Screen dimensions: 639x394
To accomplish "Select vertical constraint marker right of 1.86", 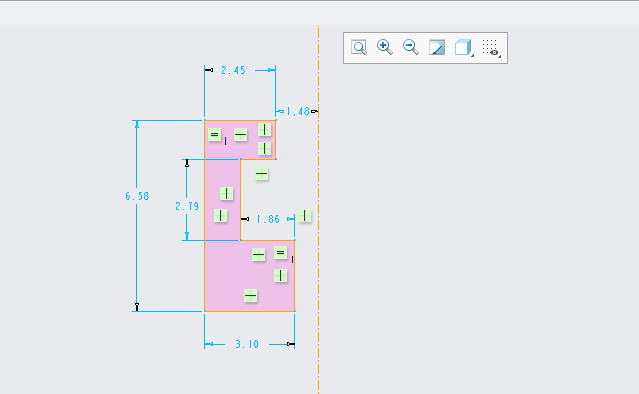I will (304, 216).
